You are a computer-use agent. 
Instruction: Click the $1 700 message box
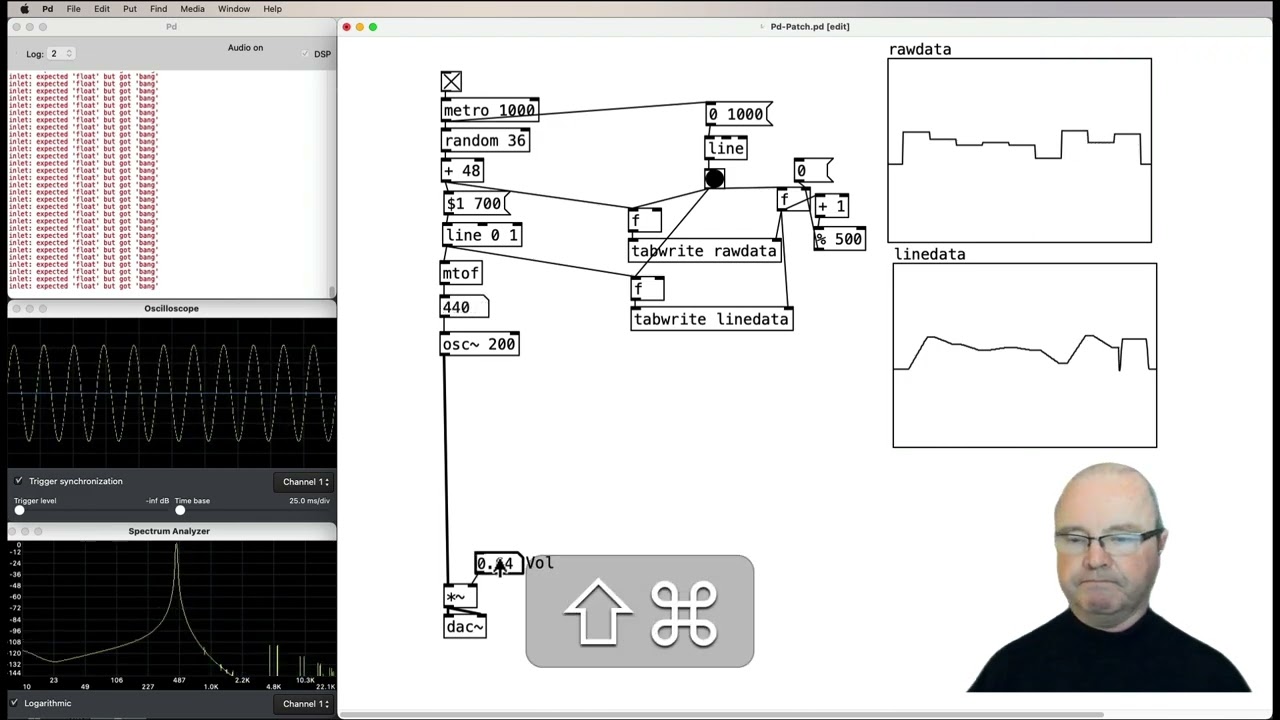(476, 204)
